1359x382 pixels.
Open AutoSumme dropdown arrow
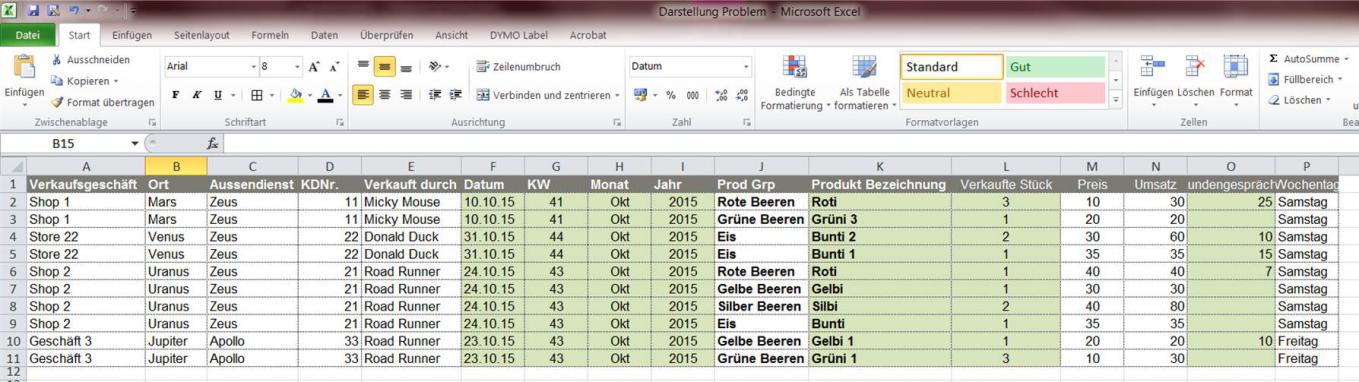point(1346,59)
